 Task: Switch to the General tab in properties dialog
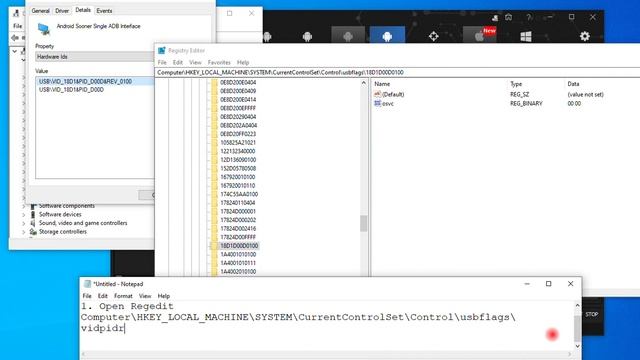click(40, 11)
